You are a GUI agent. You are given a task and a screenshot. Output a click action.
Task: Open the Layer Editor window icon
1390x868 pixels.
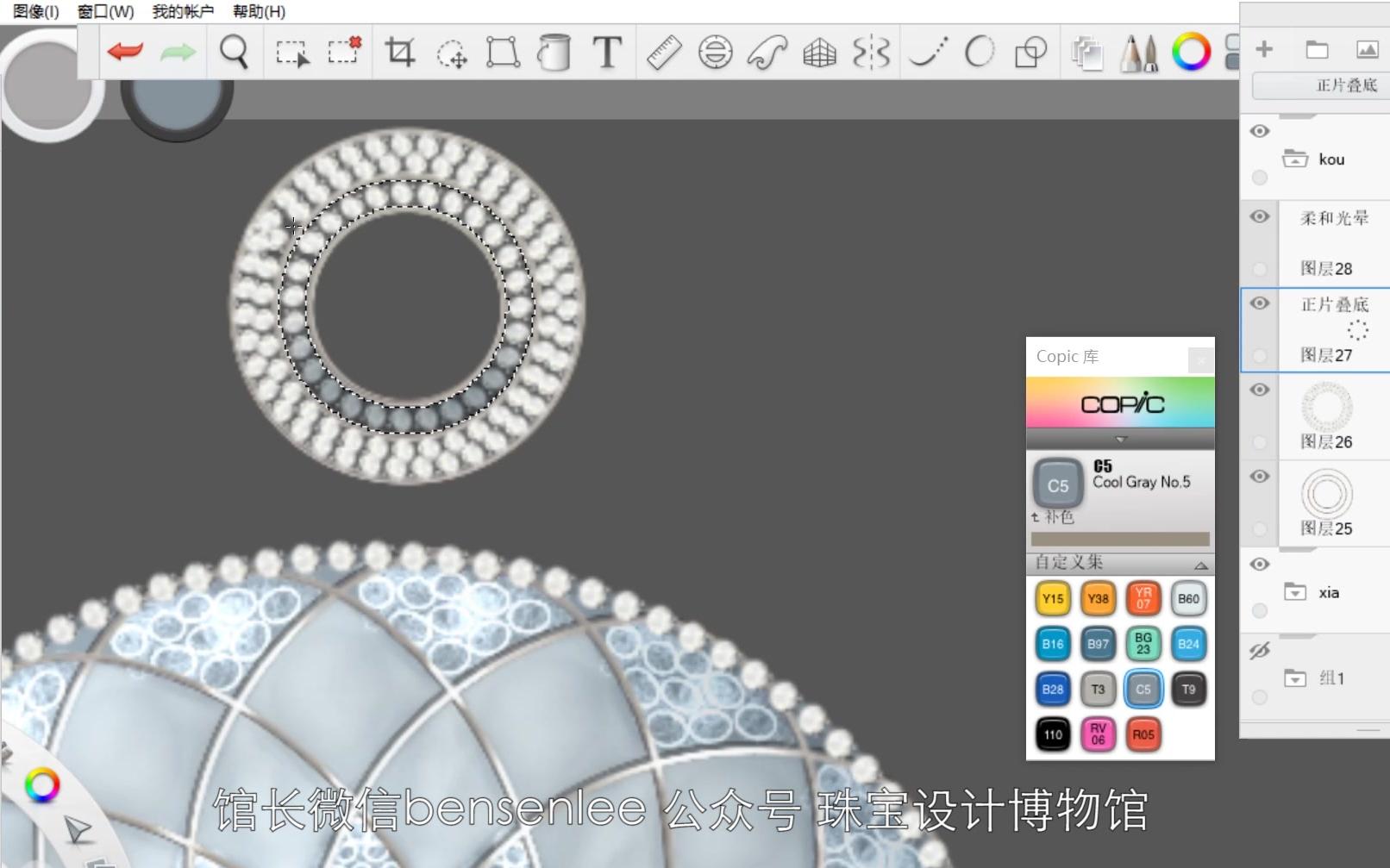click(1087, 53)
